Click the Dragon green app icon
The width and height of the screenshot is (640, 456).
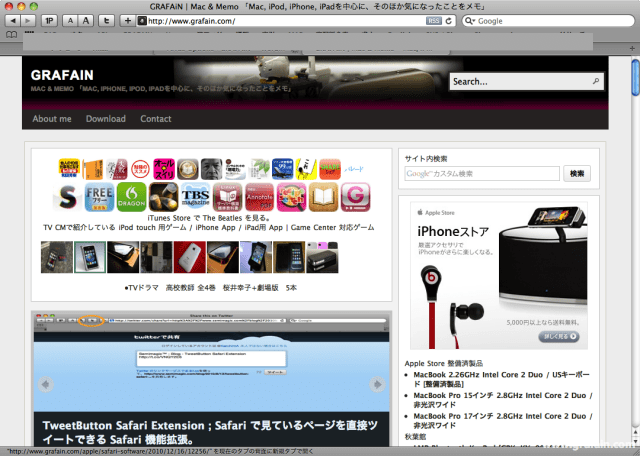tap(132, 196)
